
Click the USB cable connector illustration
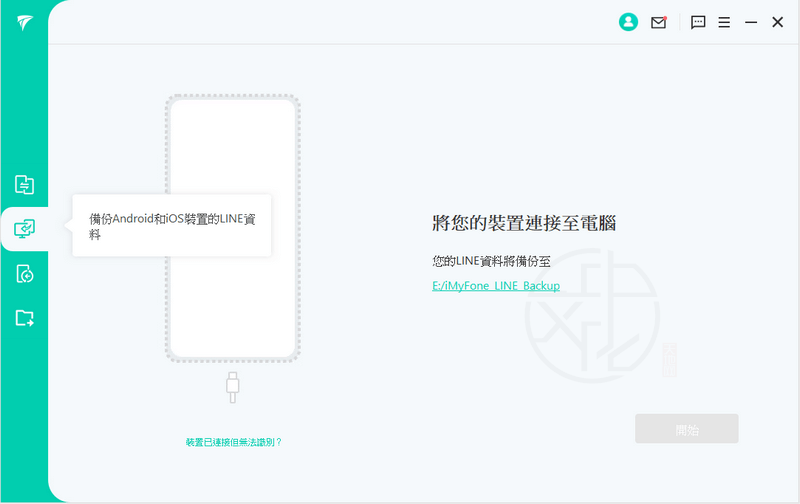233,387
